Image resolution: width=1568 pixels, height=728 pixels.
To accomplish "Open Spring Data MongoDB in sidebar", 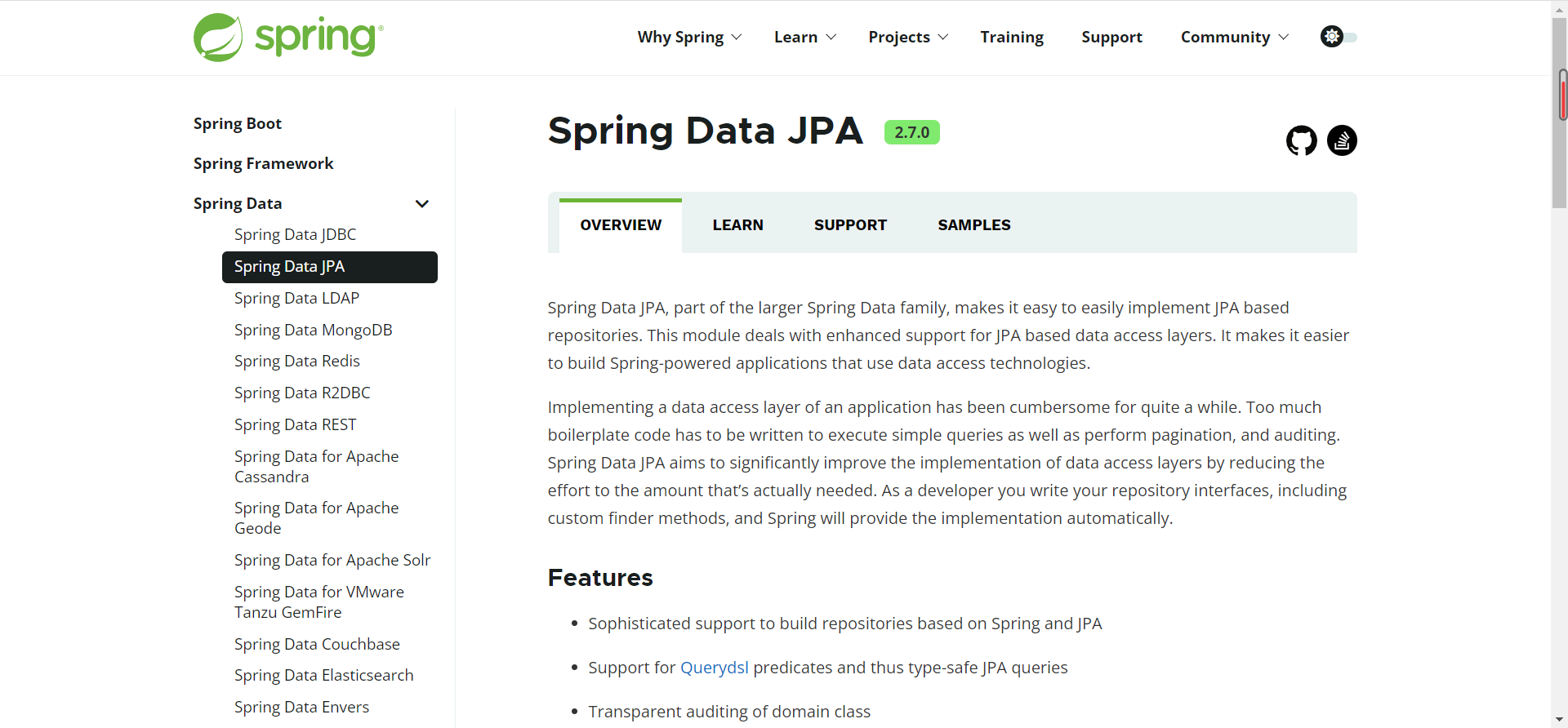I will coord(313,330).
